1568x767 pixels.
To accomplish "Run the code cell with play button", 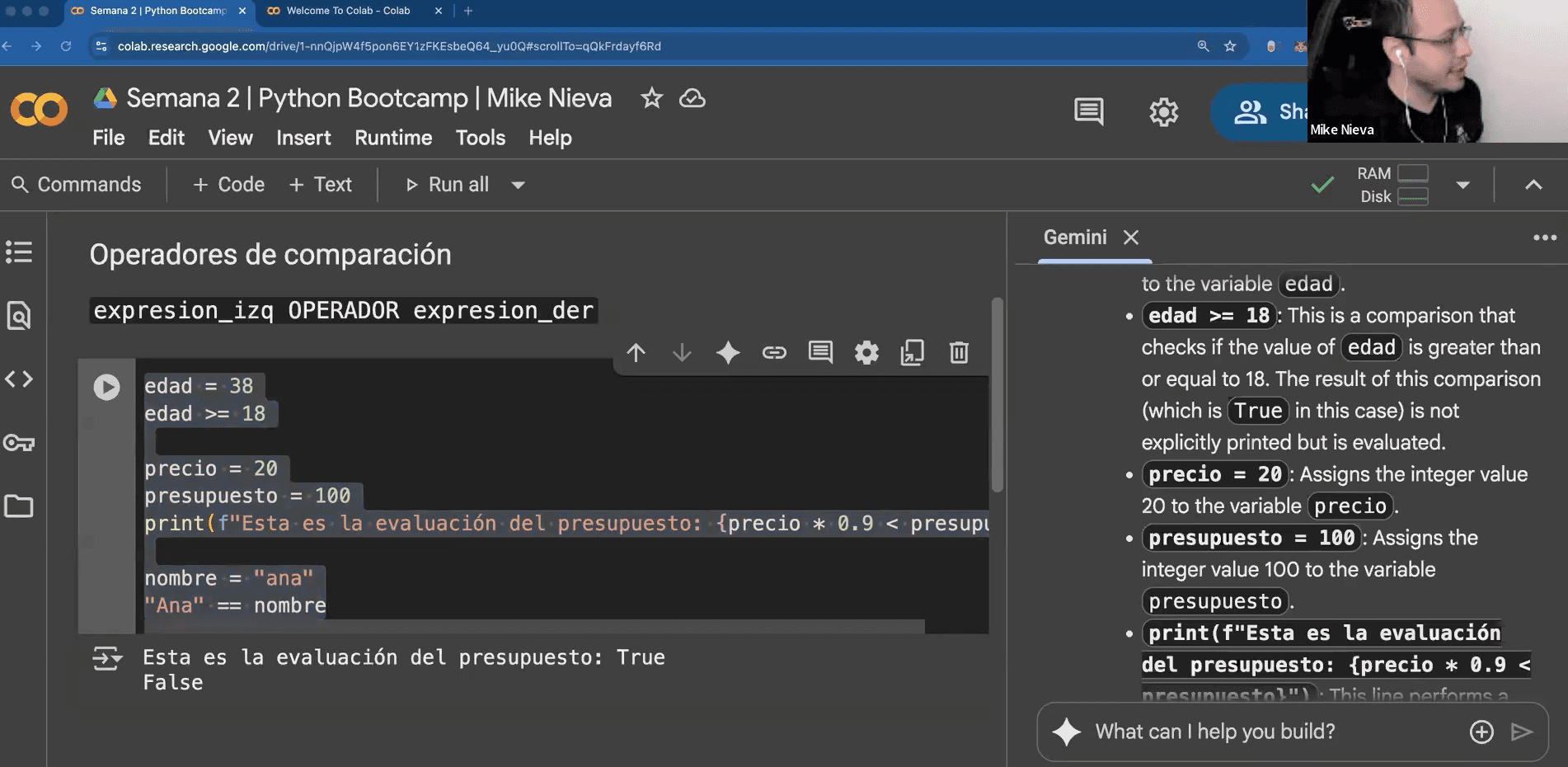I will click(106, 387).
